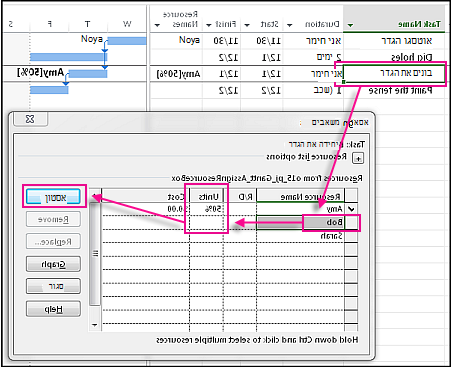Click the 50% Units cell for Amy
The image size is (451, 369).
point(206,209)
